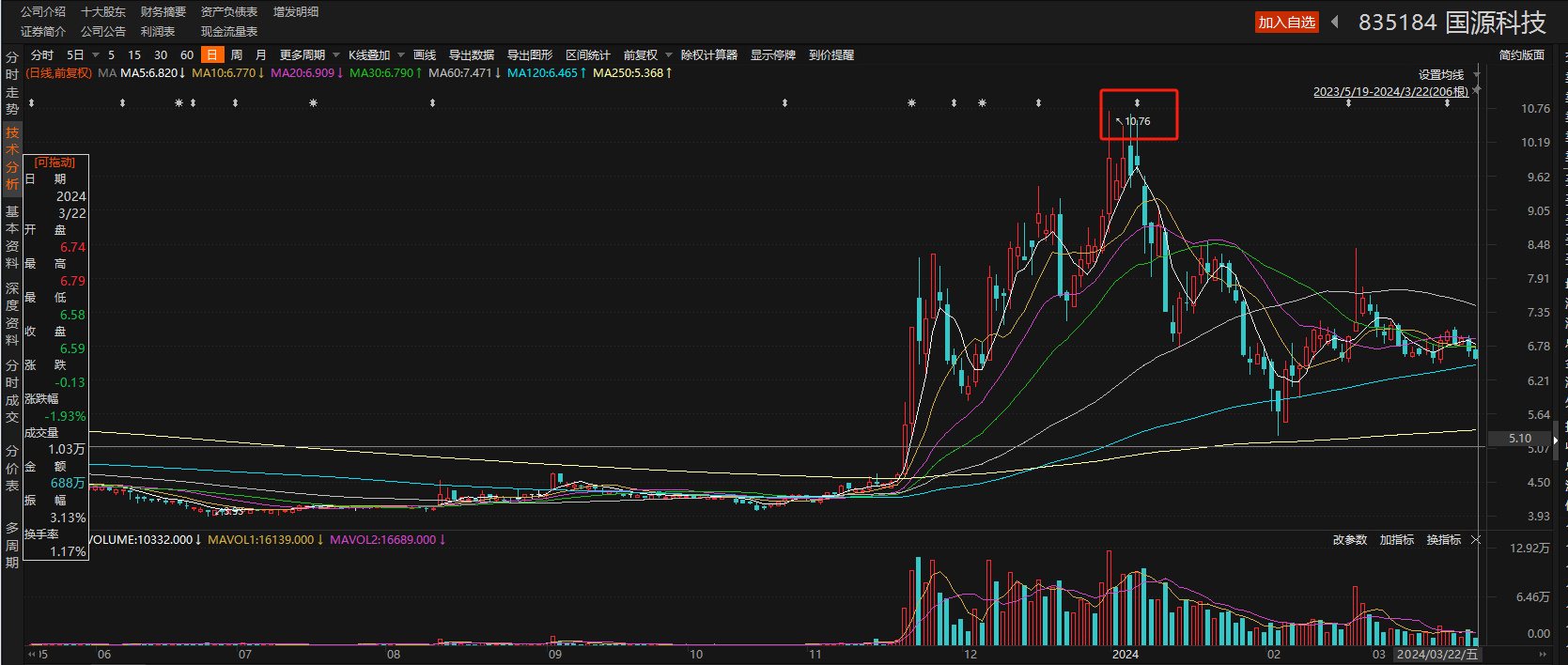Open the 现金流量表 tab
Image resolution: width=1568 pixels, height=665 pixels.
coord(229,32)
